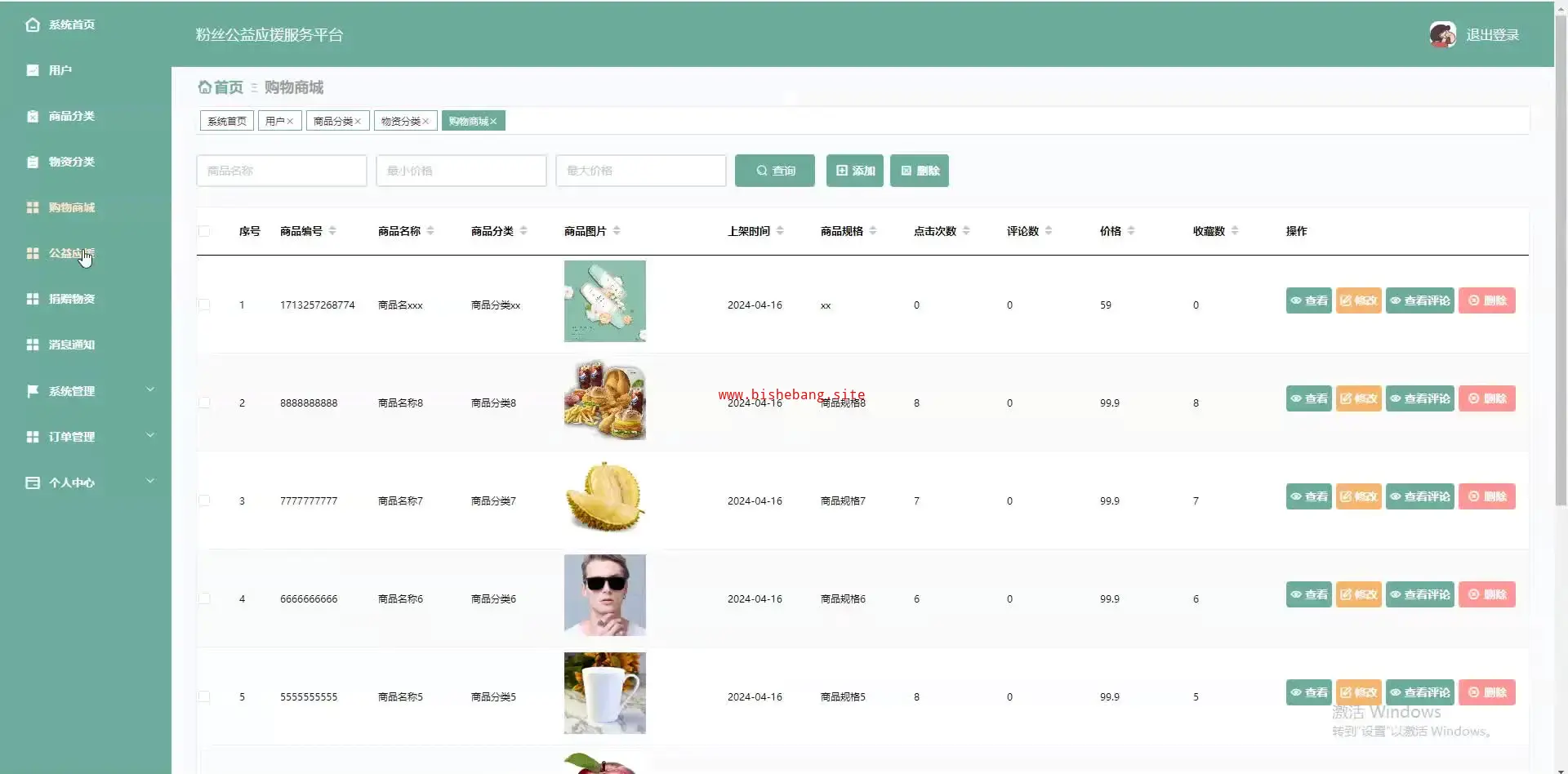This screenshot has width=1568, height=774.
Task: Click the home icon beside 系统首页 in sidebar
Action: coord(33,24)
